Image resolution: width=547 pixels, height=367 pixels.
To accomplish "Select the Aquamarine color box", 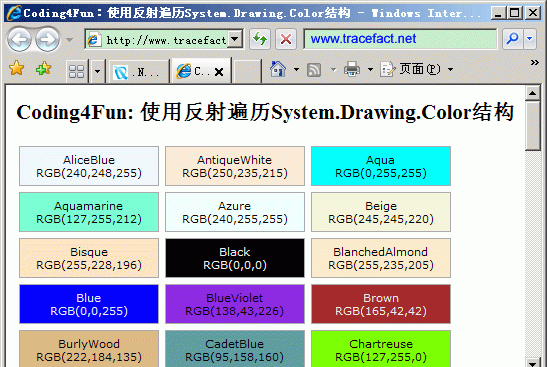I will (x=89, y=212).
